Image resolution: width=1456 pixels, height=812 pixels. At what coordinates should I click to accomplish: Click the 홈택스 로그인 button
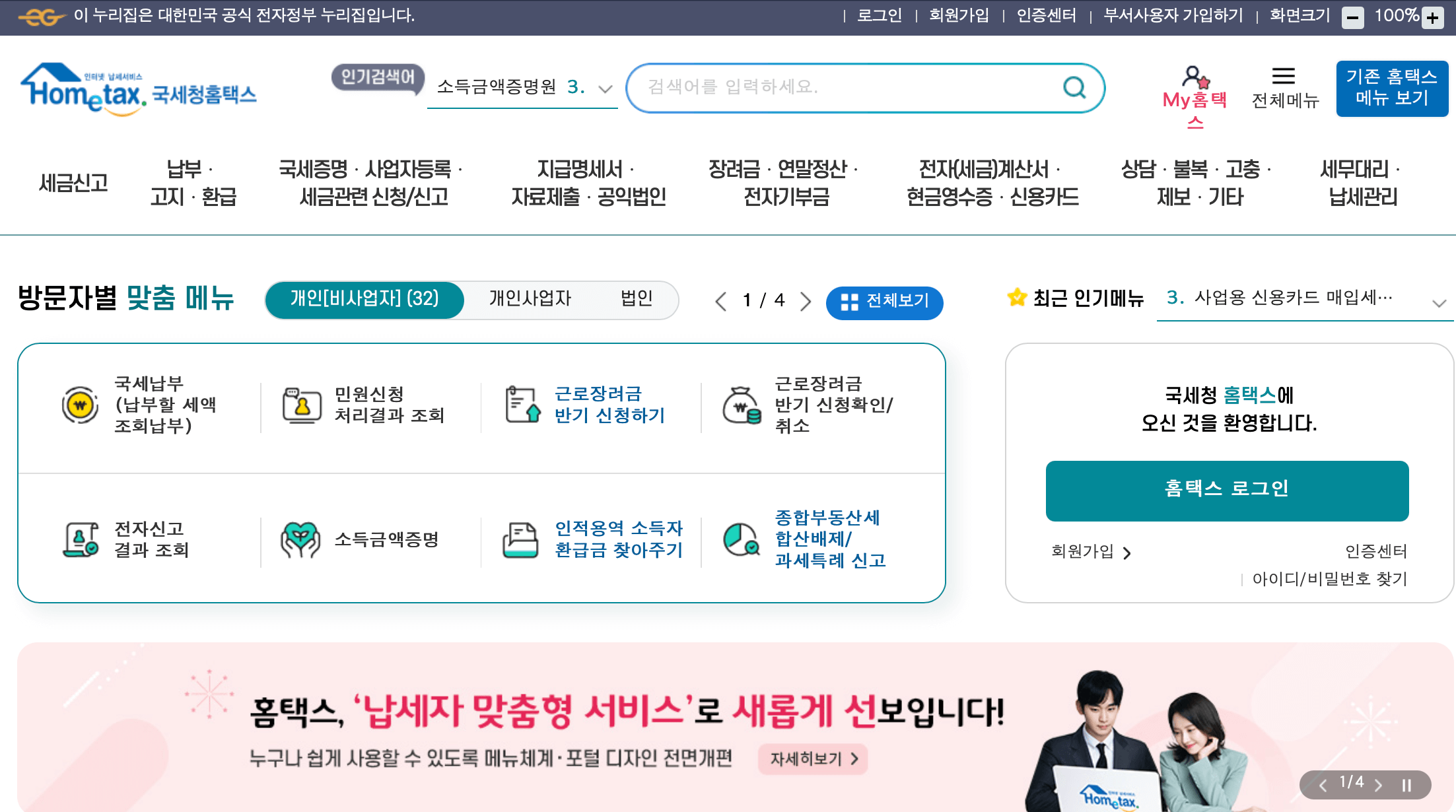pyautogui.click(x=1226, y=491)
